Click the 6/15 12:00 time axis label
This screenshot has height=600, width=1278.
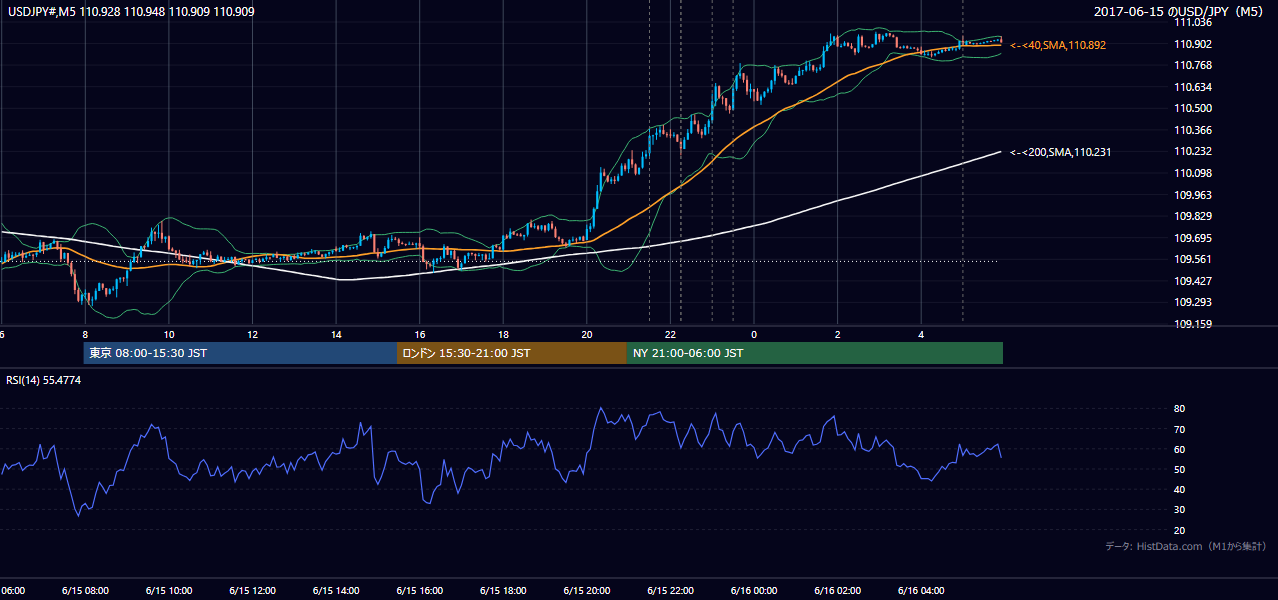pos(252,590)
